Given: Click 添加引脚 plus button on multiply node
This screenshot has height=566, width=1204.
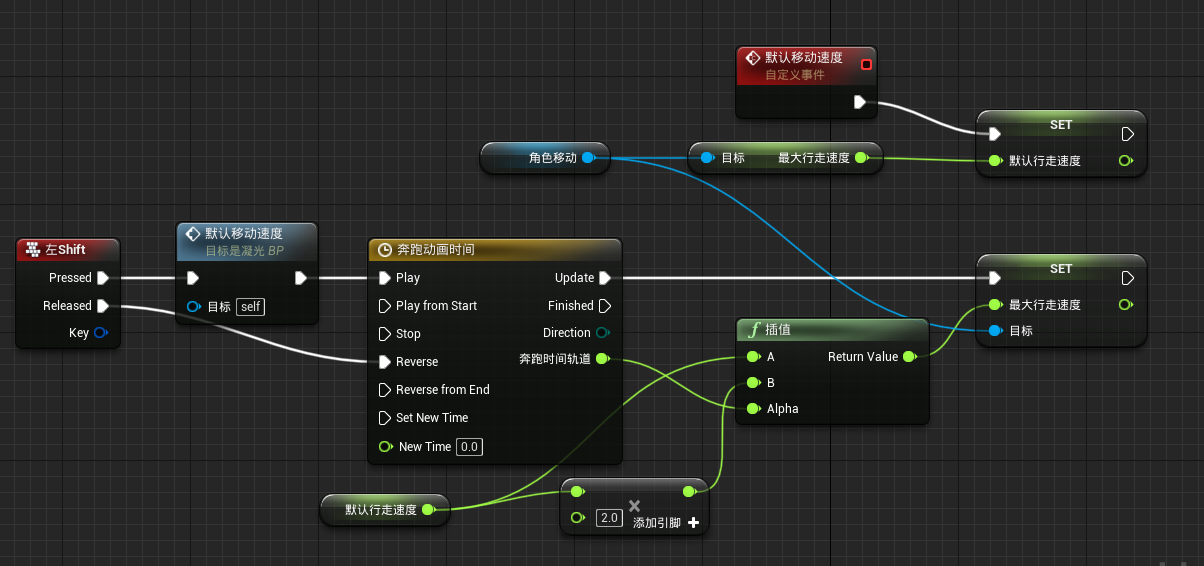Looking at the screenshot, I should tap(693, 523).
